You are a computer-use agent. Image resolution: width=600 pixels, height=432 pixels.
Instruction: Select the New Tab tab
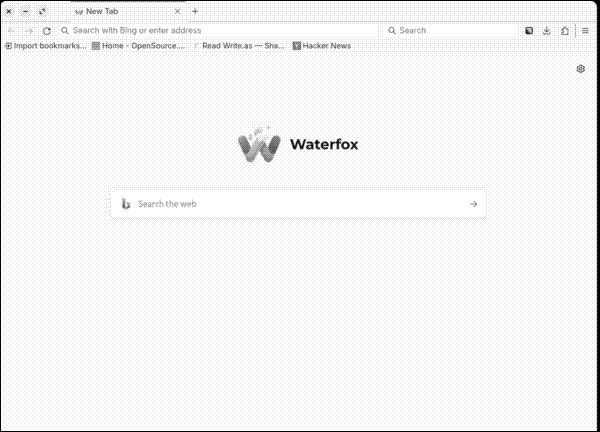tap(127, 11)
